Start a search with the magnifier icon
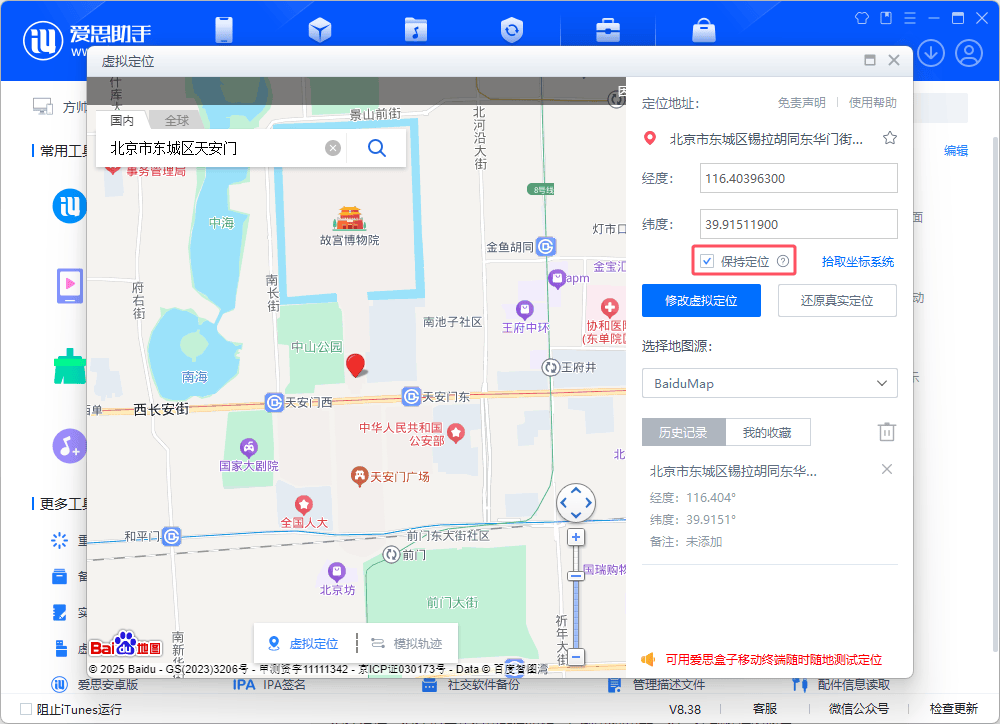 tap(377, 147)
